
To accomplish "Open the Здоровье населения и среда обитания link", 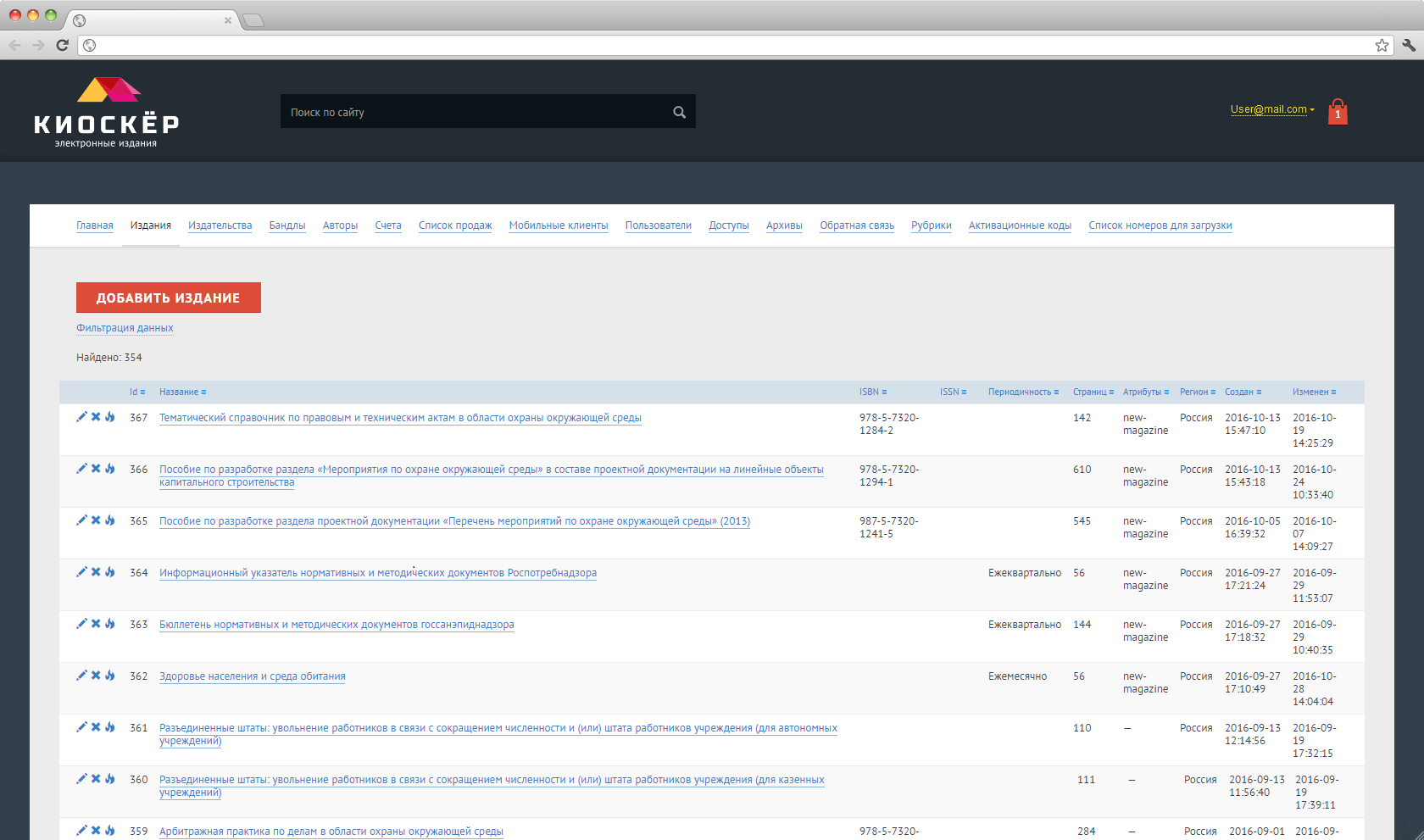I will [252, 676].
